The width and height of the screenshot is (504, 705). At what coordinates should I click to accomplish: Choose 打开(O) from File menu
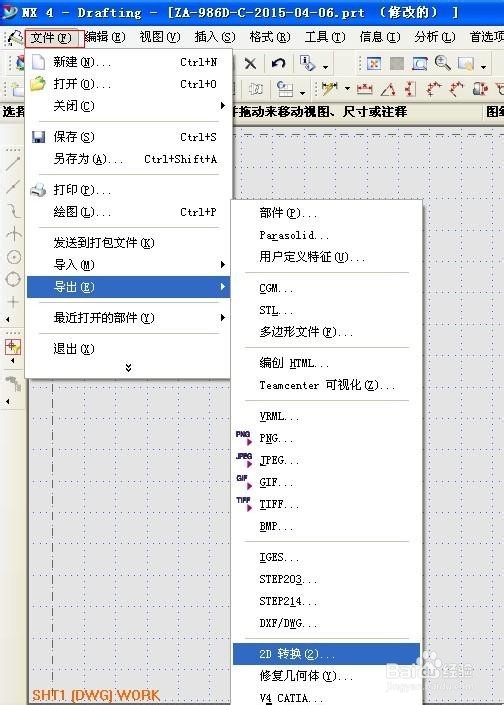tap(129, 84)
